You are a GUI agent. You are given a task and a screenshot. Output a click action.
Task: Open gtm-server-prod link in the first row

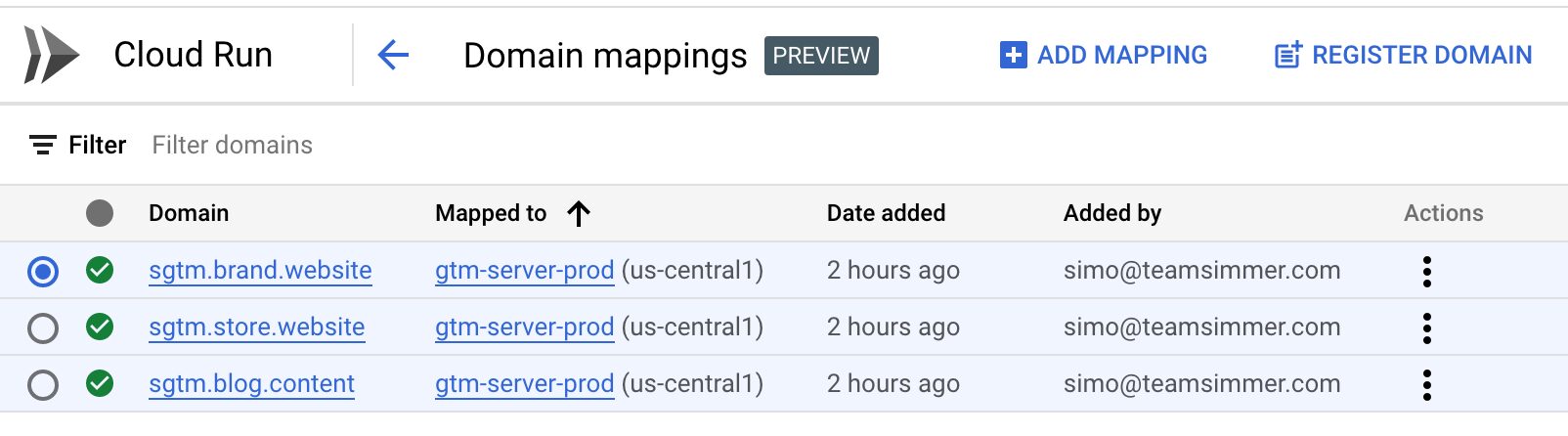(x=525, y=270)
